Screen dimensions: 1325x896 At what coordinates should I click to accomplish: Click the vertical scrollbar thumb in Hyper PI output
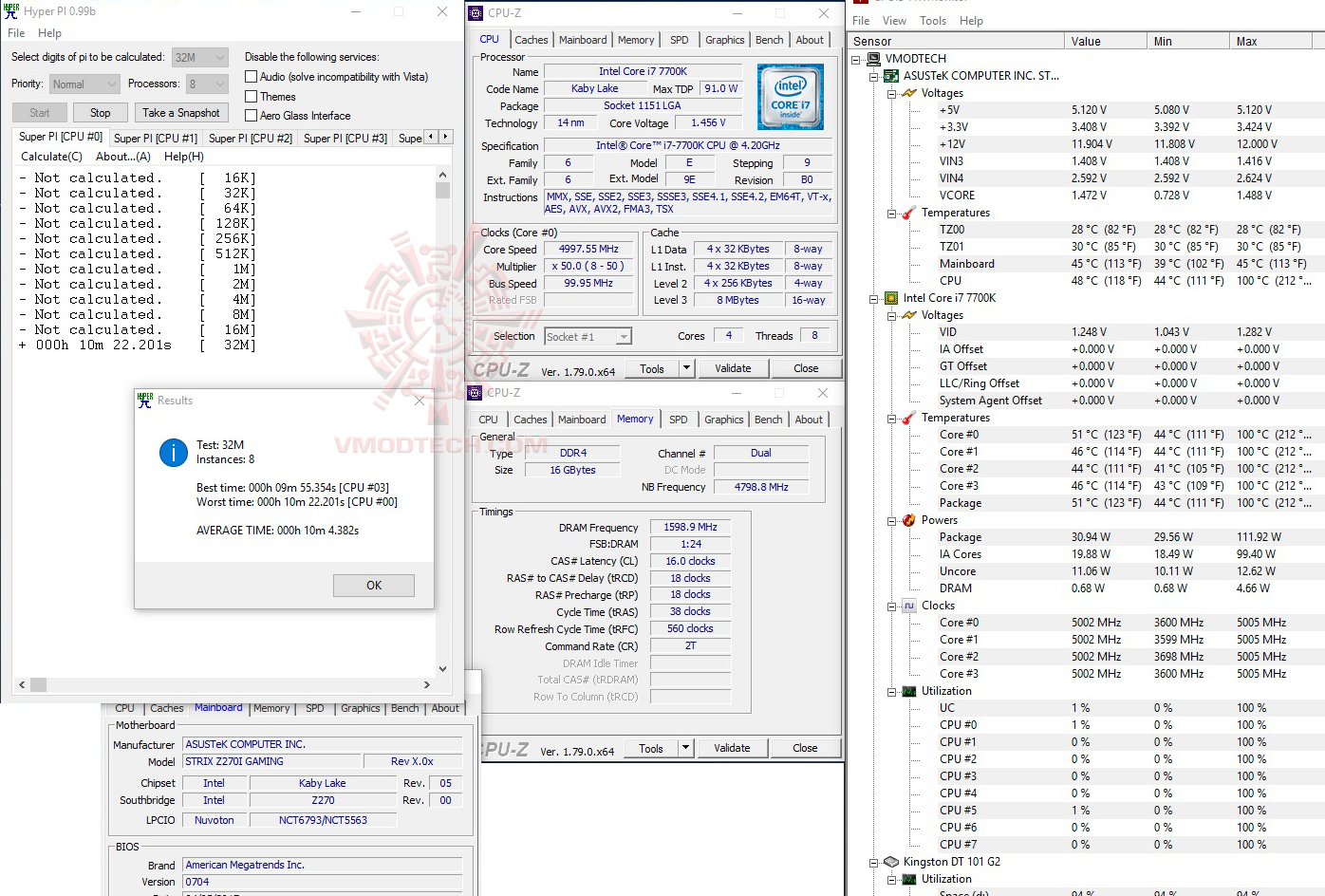442,190
